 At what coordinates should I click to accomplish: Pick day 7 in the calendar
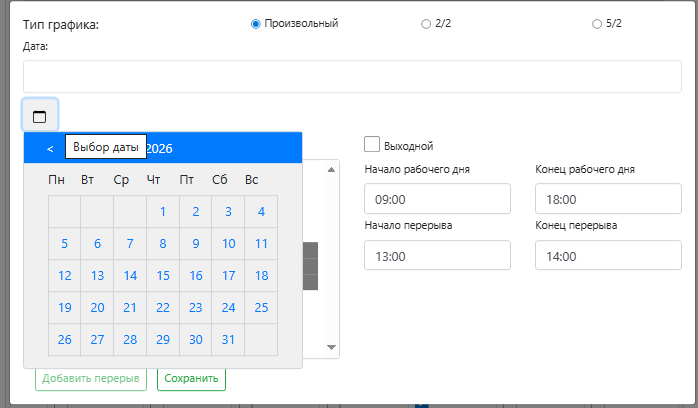click(x=130, y=243)
